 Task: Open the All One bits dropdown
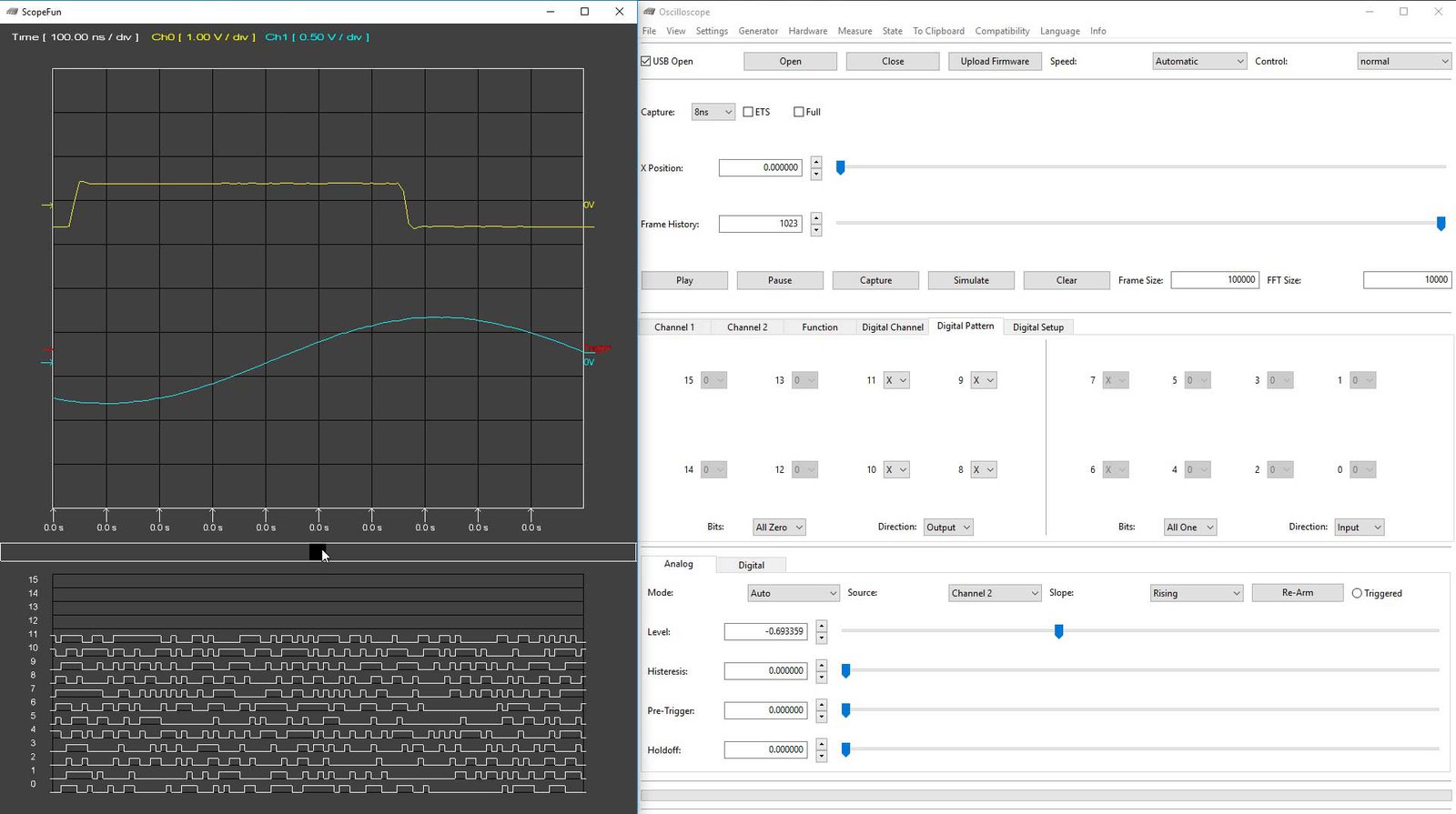pos(1190,527)
